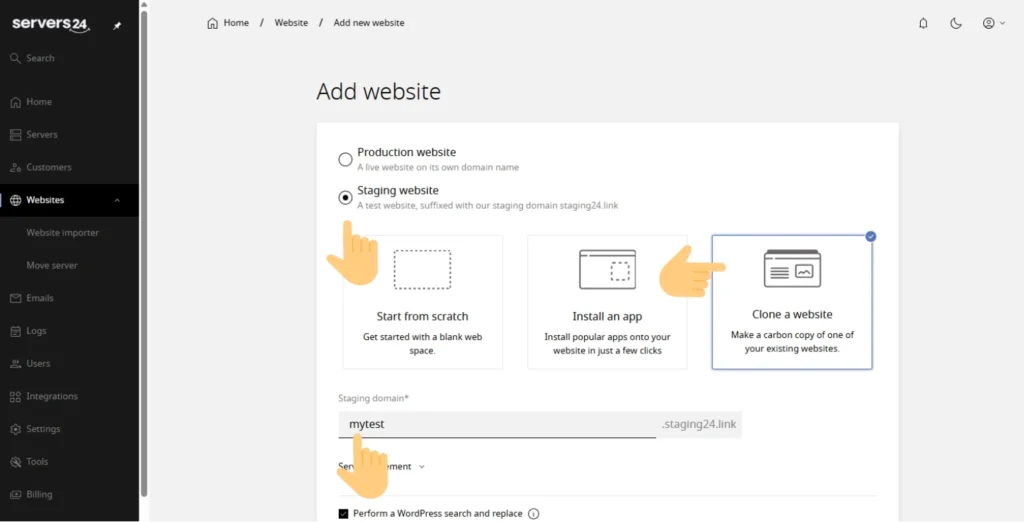This screenshot has height=522, width=1024.
Task: Click the sidebar vertical scrollbar
Action: click(144, 252)
